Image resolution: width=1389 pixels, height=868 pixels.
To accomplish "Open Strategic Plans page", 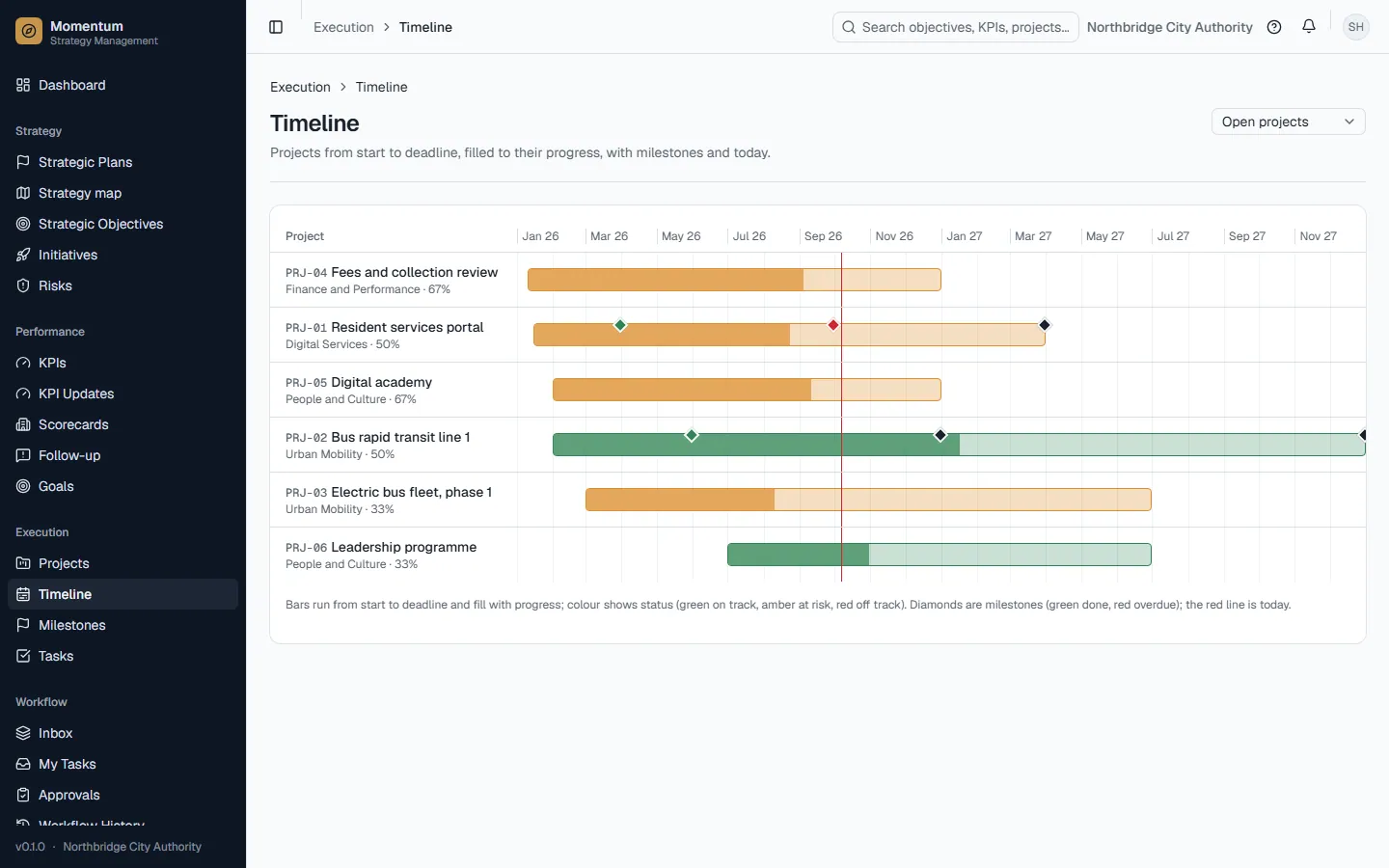I will pyautogui.click(x=123, y=162).
